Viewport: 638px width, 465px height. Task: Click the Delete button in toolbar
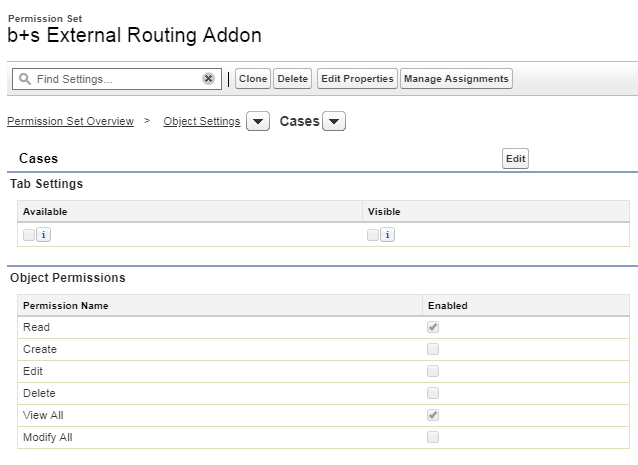[293, 79]
